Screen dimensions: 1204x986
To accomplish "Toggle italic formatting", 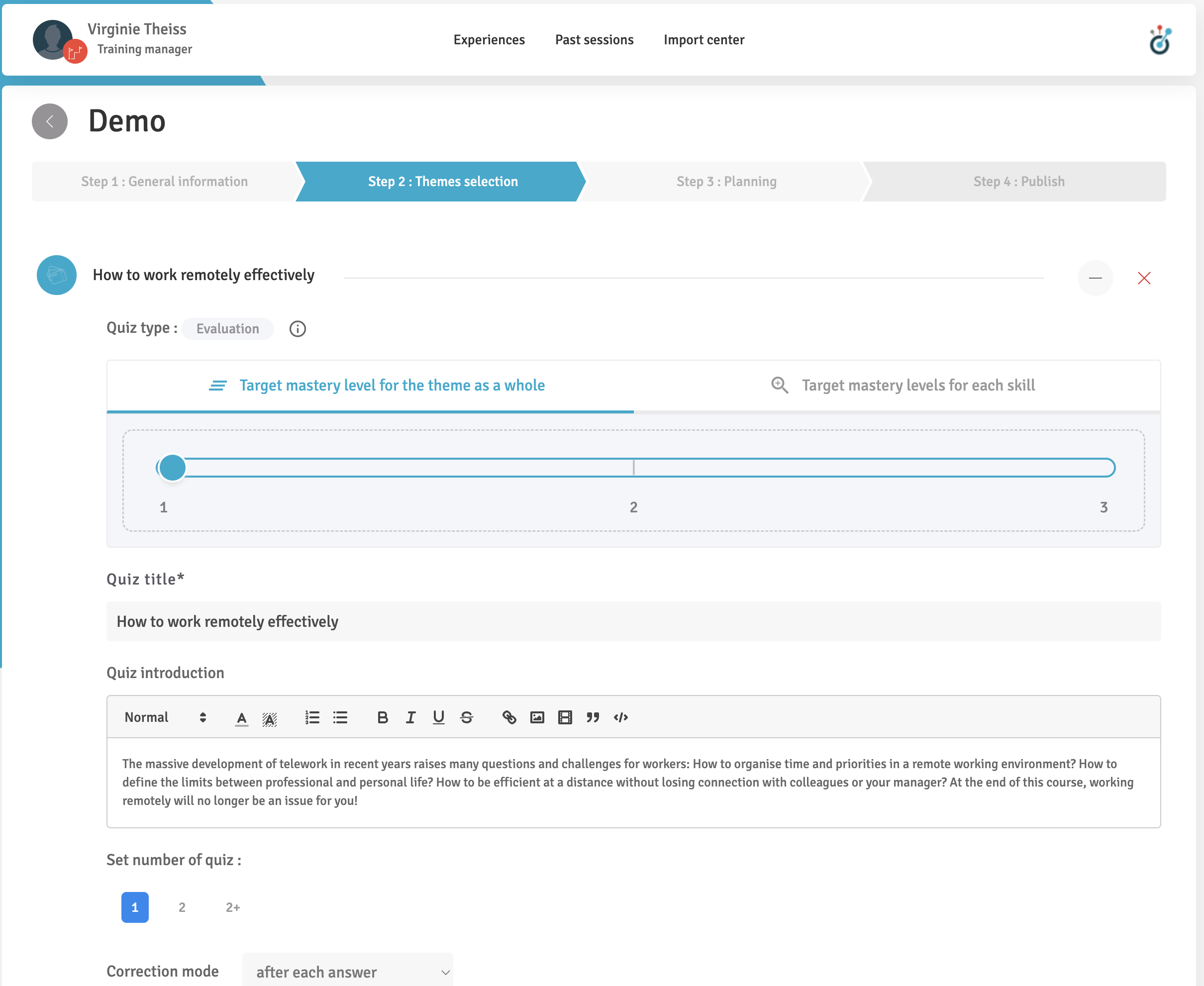I will pyautogui.click(x=410, y=717).
